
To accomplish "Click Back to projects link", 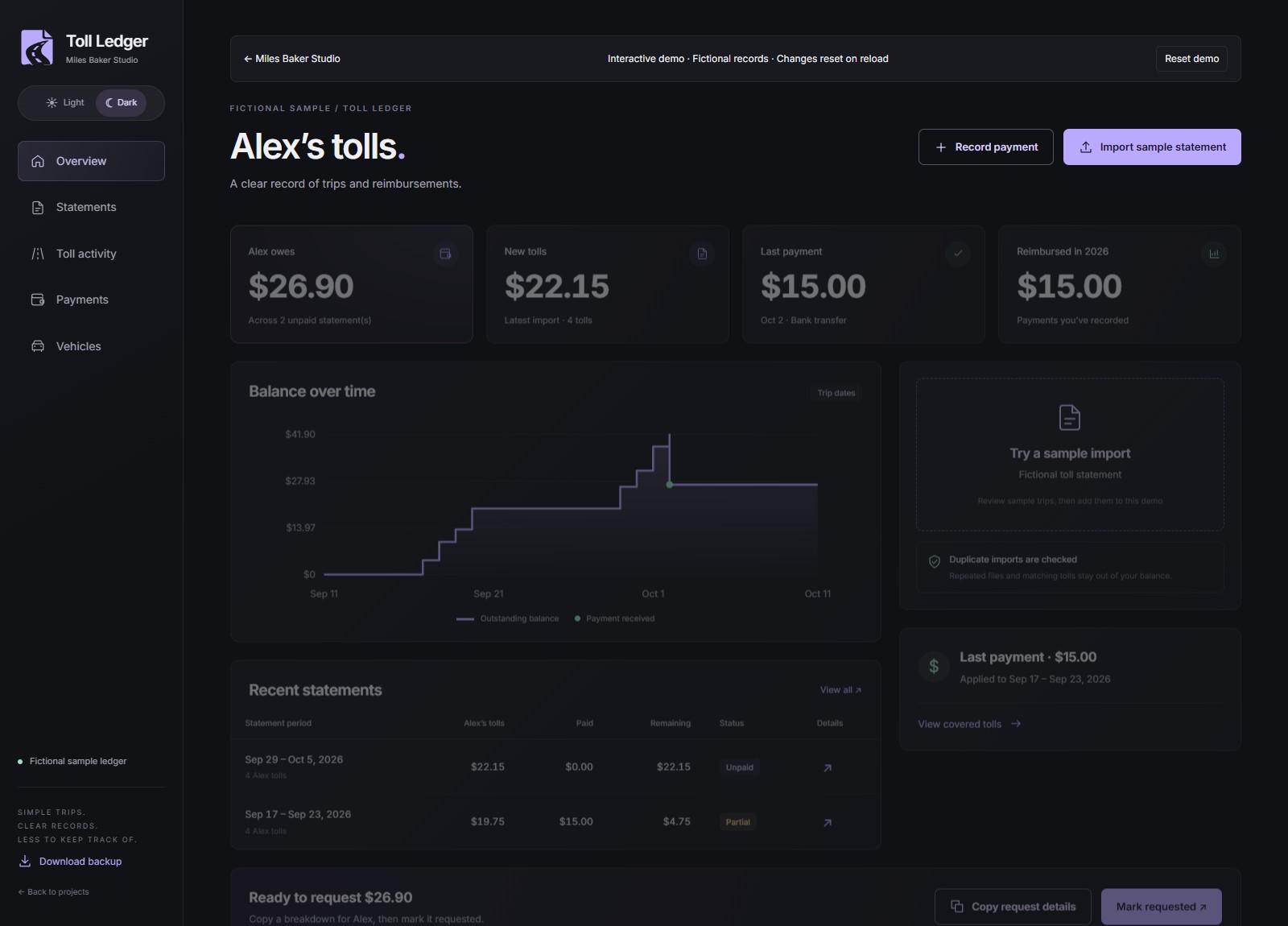I will tap(53, 892).
